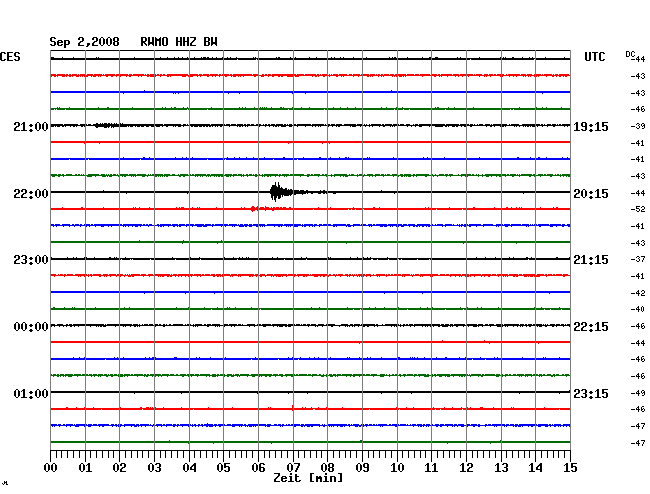Click the DC value -49

pos(638,393)
